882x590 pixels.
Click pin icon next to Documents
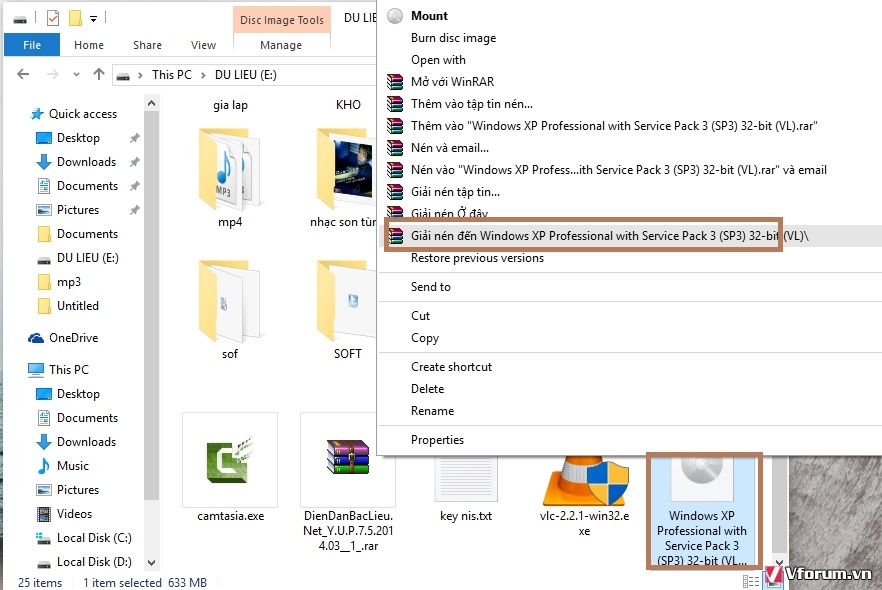point(134,186)
